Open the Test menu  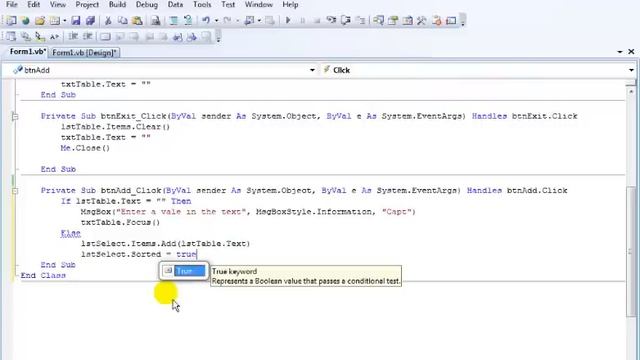[x=228, y=4]
